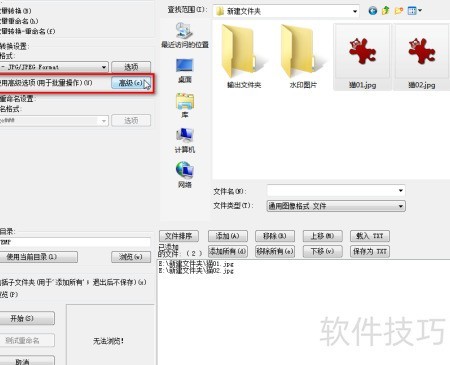Select the 输出文件夹 folder
450x365 pixels.
pyautogui.click(x=244, y=57)
